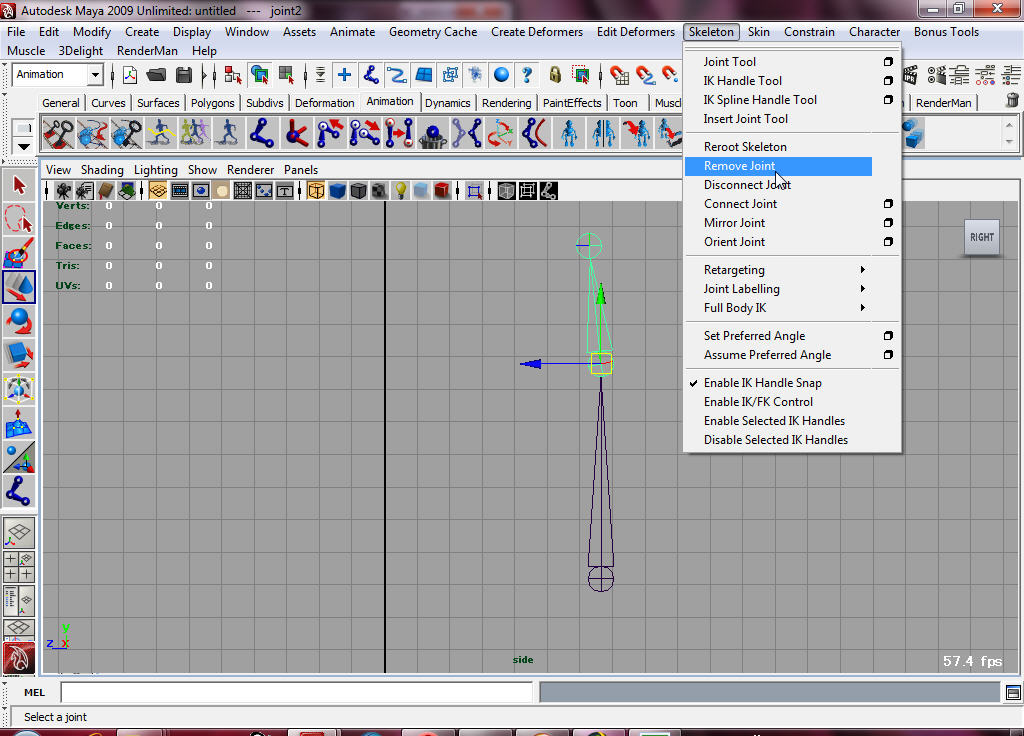Pick the Rotate tool in toolbox
This screenshot has height=736, width=1024.
[x=19, y=321]
